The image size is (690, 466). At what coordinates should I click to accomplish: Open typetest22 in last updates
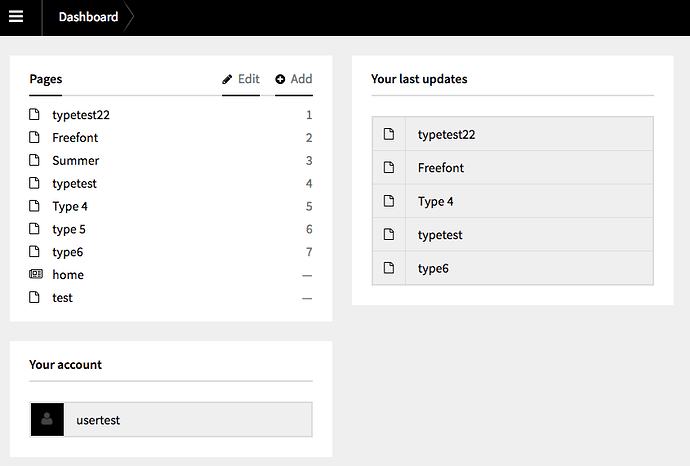(446, 134)
